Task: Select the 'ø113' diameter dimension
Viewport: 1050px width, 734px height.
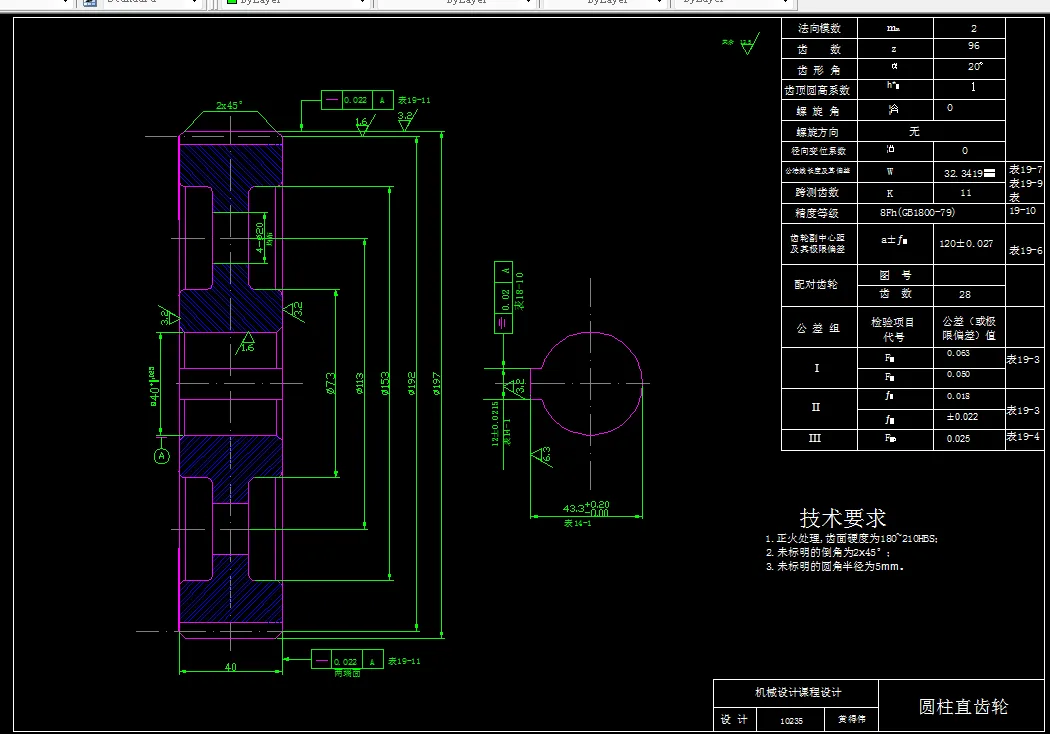Action: (x=359, y=383)
